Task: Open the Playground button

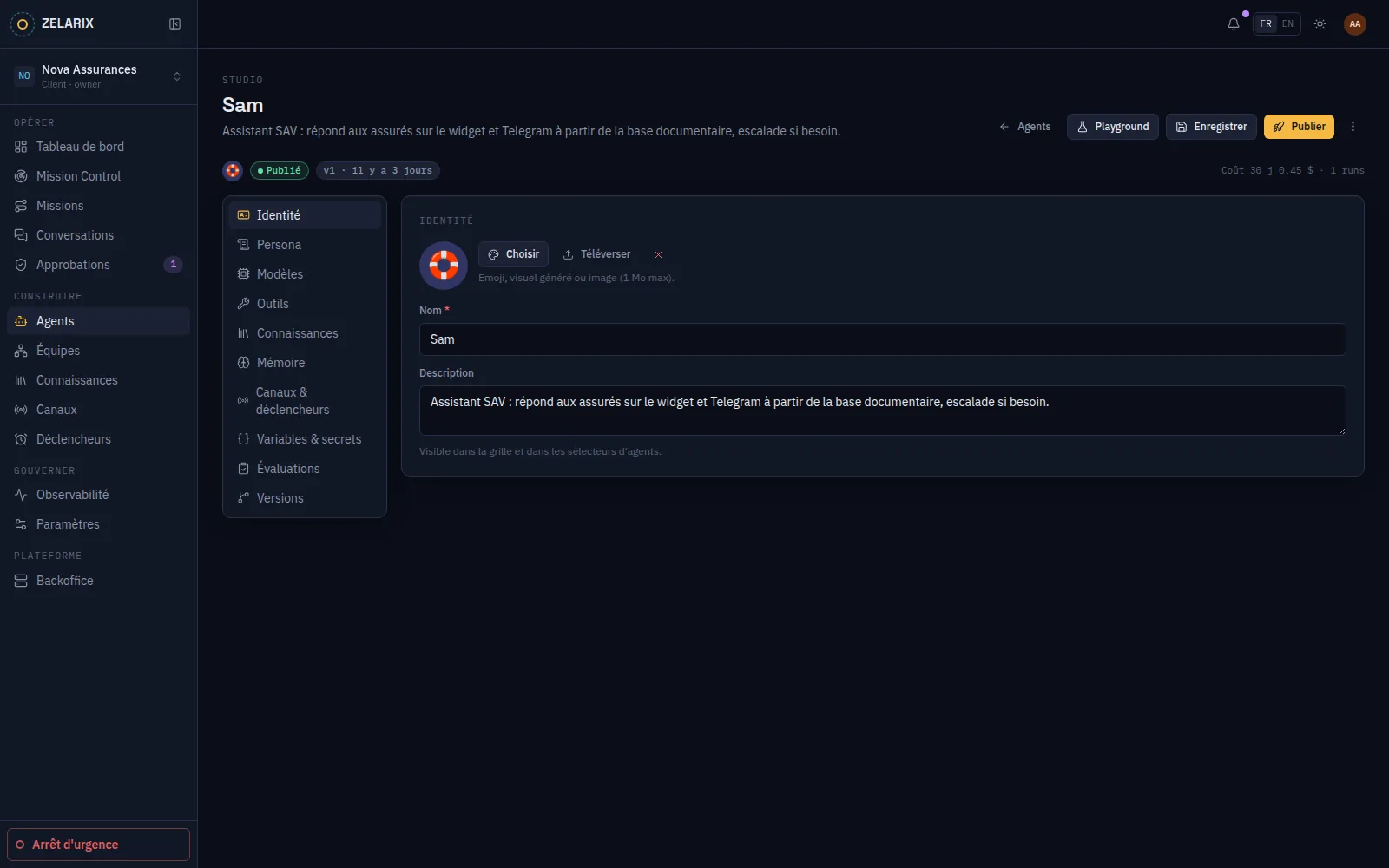Action: [1112, 127]
